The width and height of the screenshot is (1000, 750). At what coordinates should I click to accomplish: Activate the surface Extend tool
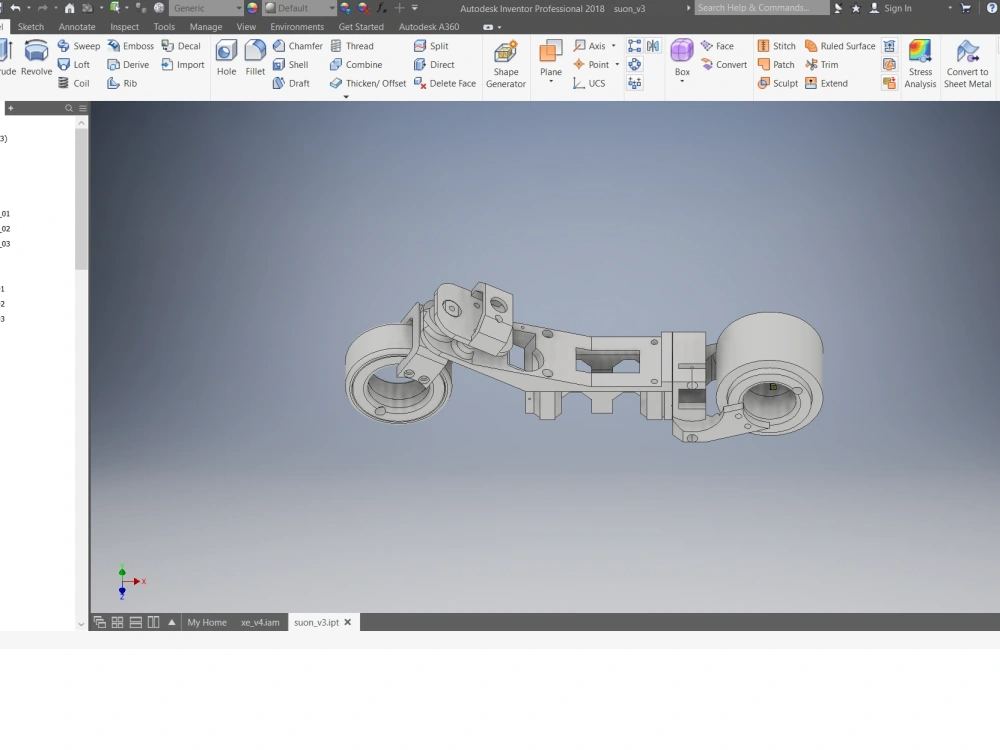click(x=826, y=83)
